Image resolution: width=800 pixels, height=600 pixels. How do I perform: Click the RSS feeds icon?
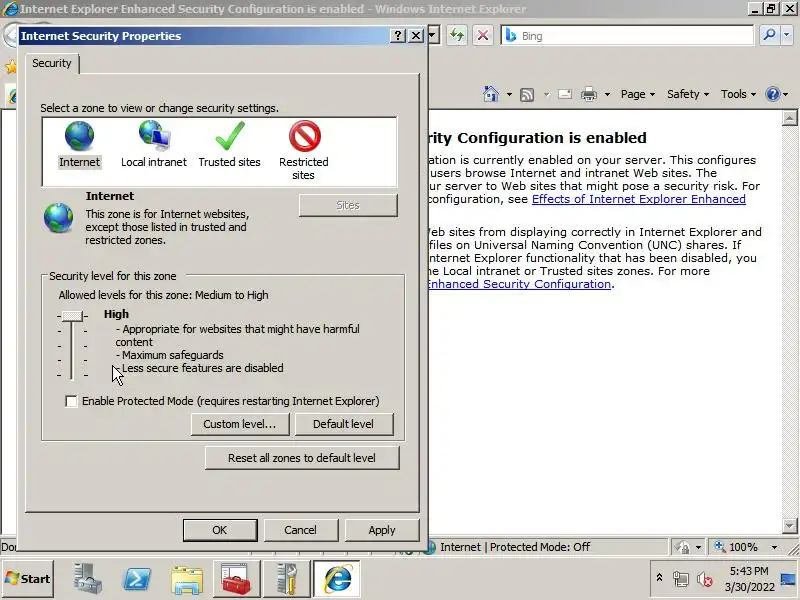527,94
